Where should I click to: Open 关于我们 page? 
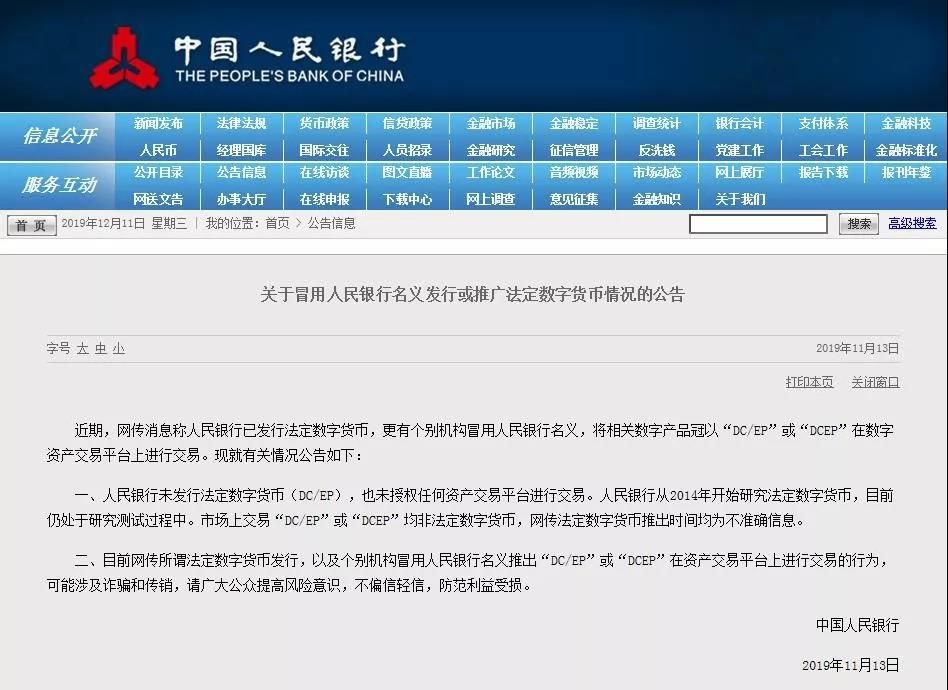point(740,199)
